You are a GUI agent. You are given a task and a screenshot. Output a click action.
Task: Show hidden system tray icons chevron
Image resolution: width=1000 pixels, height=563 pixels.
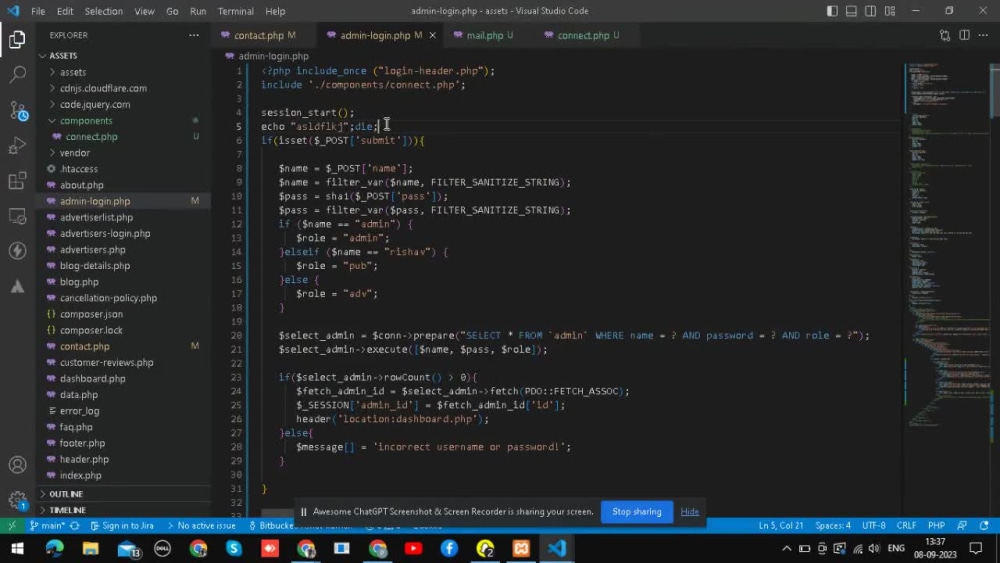[787, 548]
